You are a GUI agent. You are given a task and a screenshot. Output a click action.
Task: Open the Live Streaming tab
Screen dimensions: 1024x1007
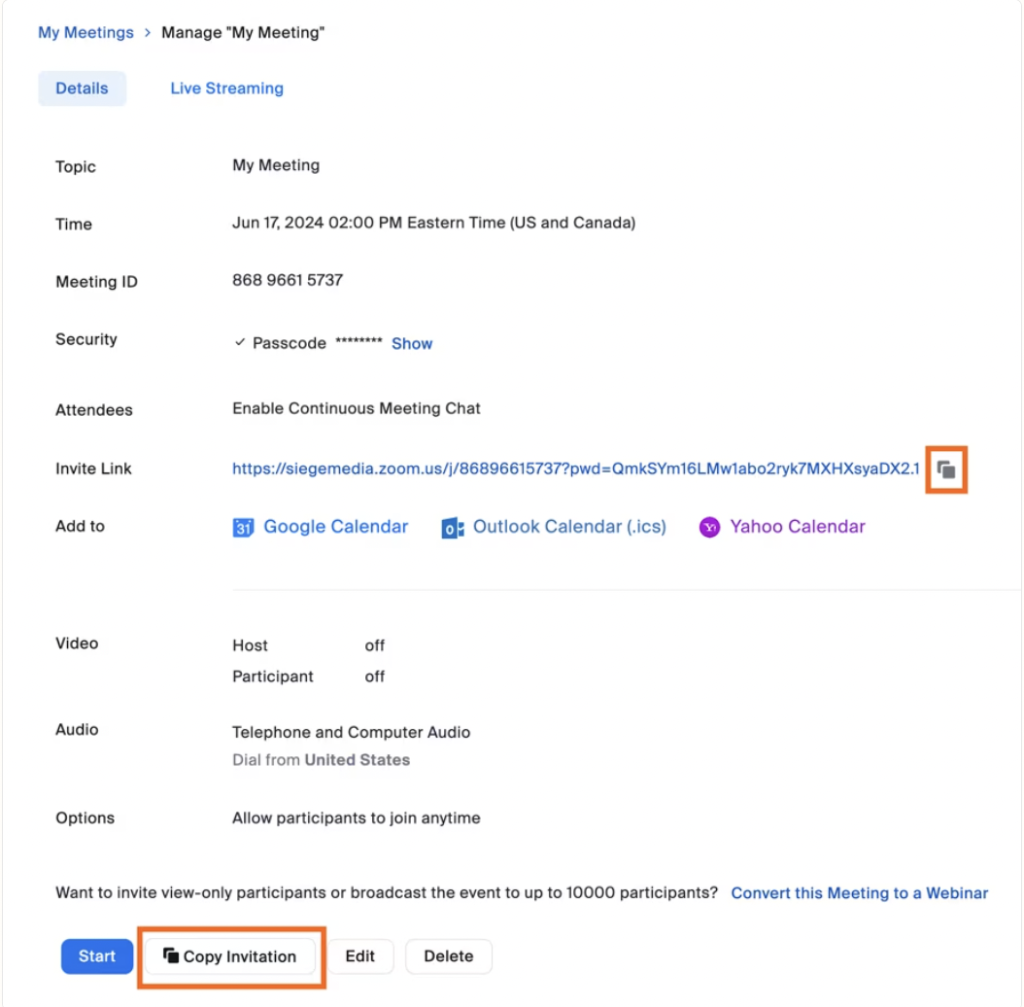click(226, 88)
